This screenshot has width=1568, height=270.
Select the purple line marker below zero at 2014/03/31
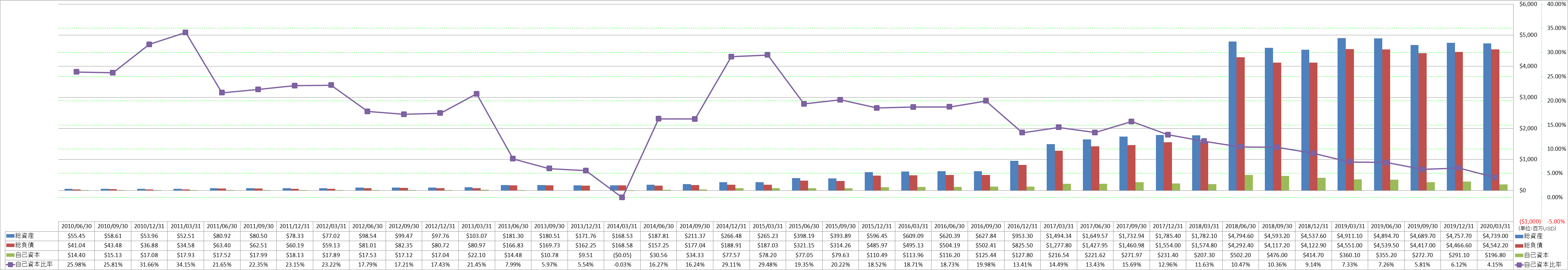click(x=621, y=197)
